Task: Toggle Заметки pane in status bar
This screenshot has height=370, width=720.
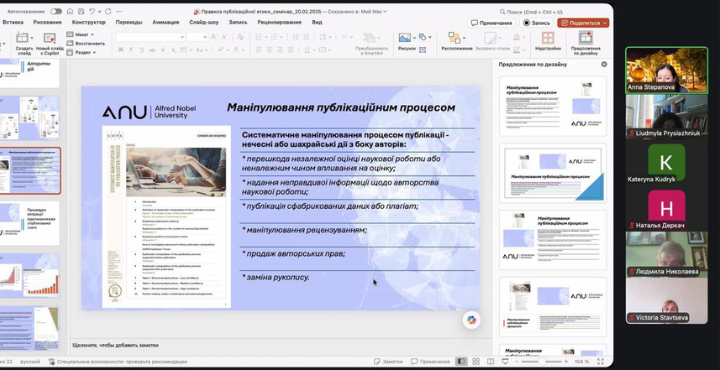Action: 388,362
